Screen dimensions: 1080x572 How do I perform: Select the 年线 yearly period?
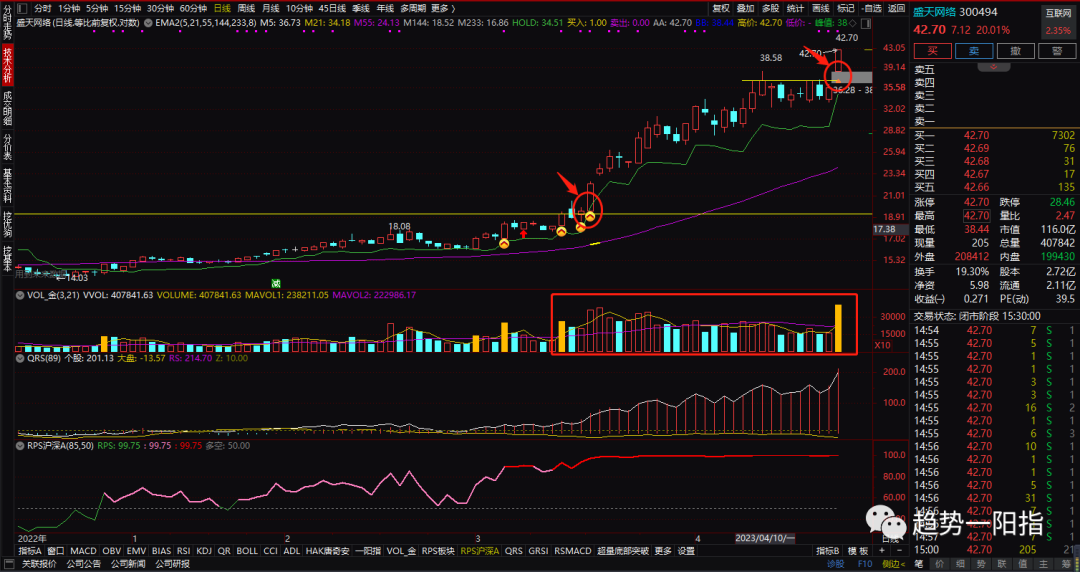point(384,8)
